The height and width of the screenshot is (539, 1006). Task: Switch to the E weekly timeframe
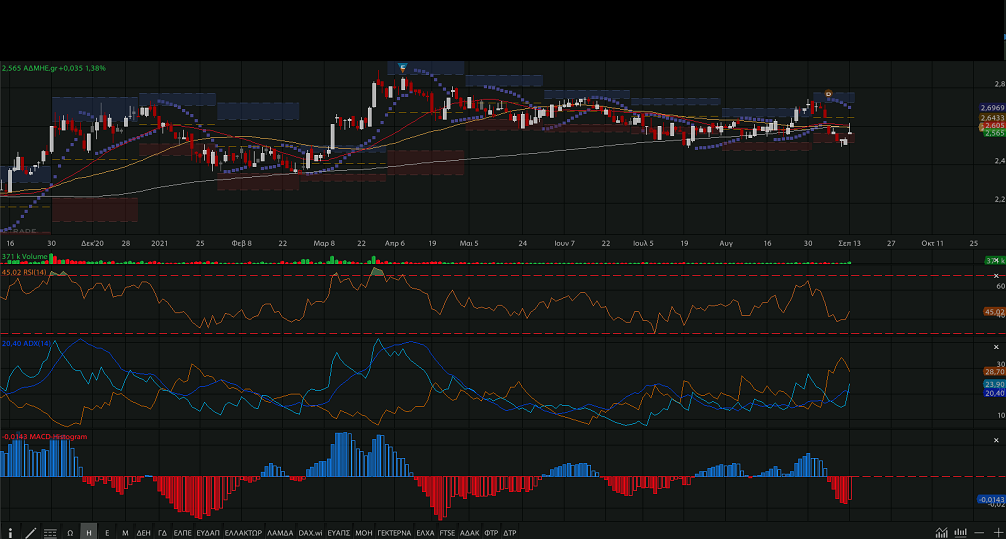[107, 532]
